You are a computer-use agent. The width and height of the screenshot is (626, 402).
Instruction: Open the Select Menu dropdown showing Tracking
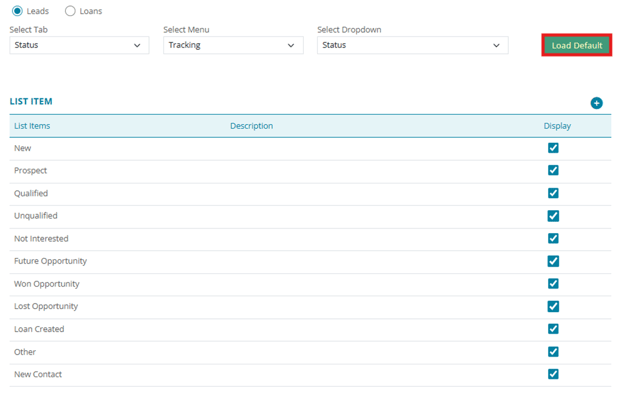(x=233, y=45)
